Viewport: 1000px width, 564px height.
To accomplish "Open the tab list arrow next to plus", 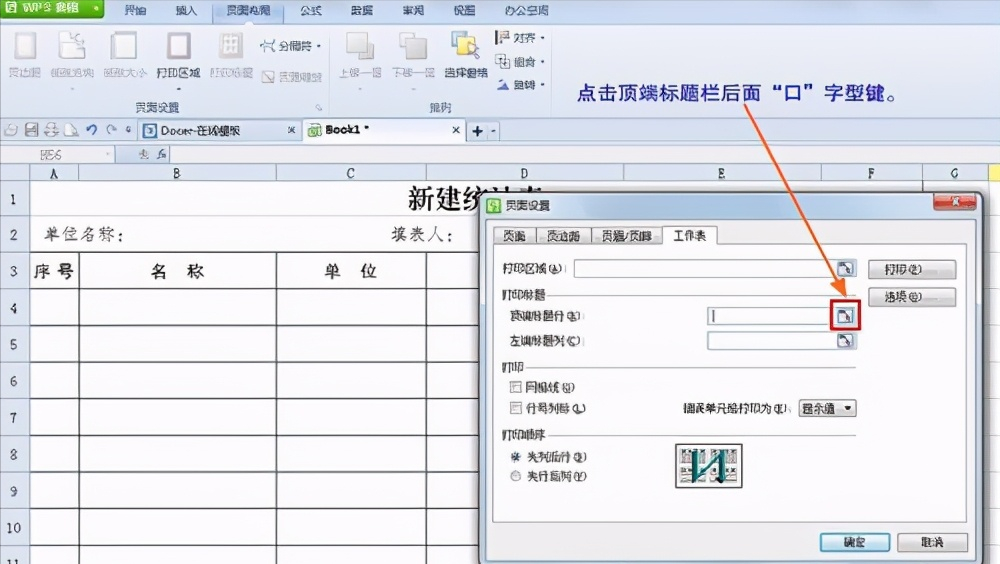I will [492, 131].
